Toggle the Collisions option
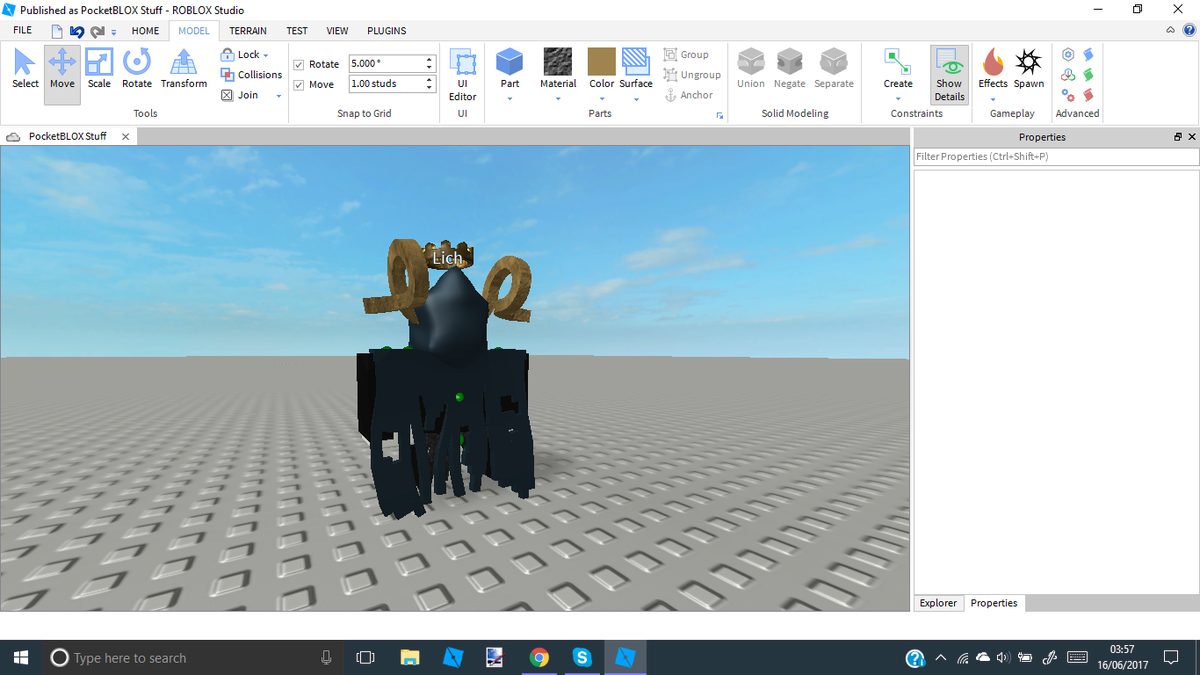This screenshot has height=675, width=1200. pyautogui.click(x=252, y=75)
